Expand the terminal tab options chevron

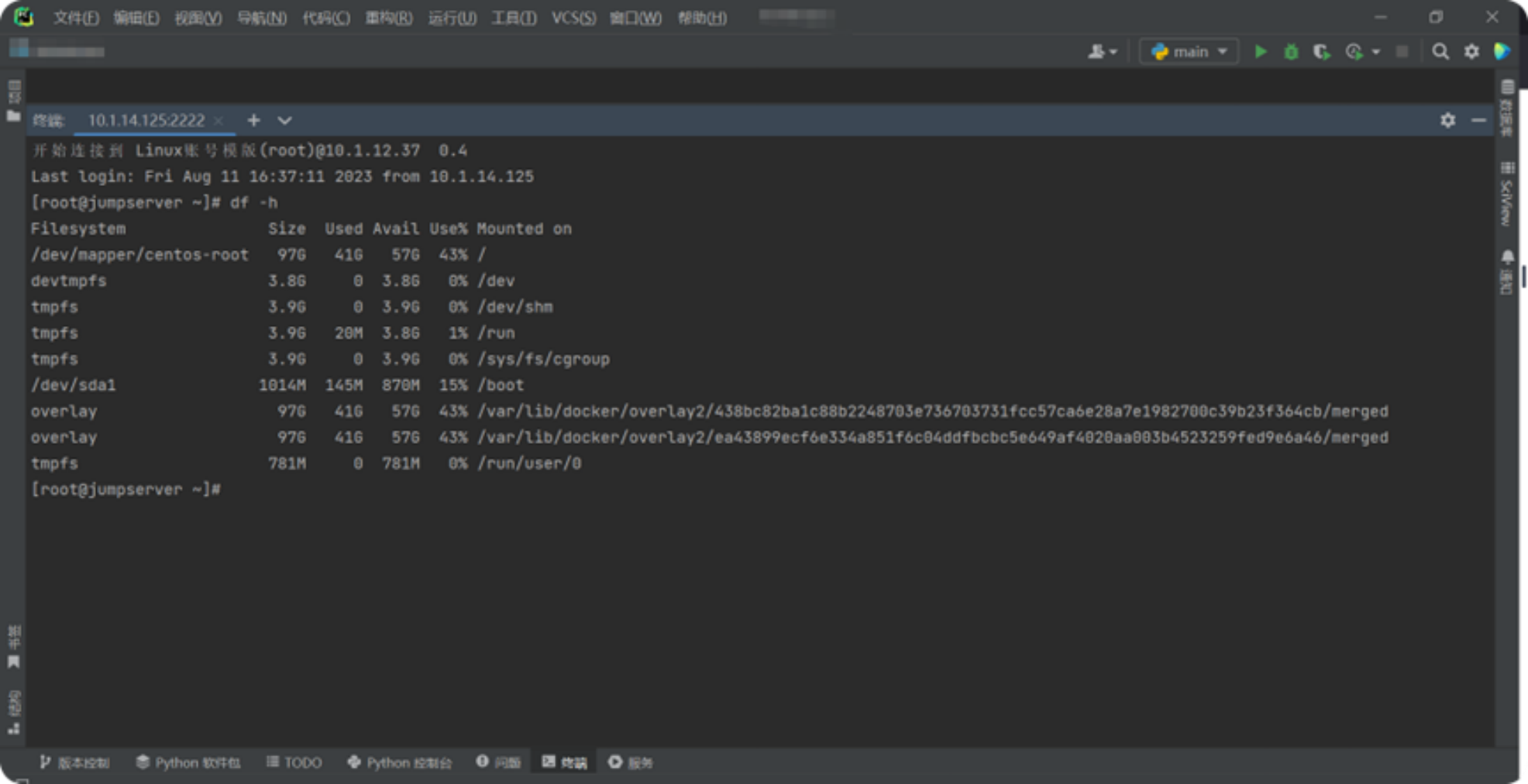coord(284,120)
